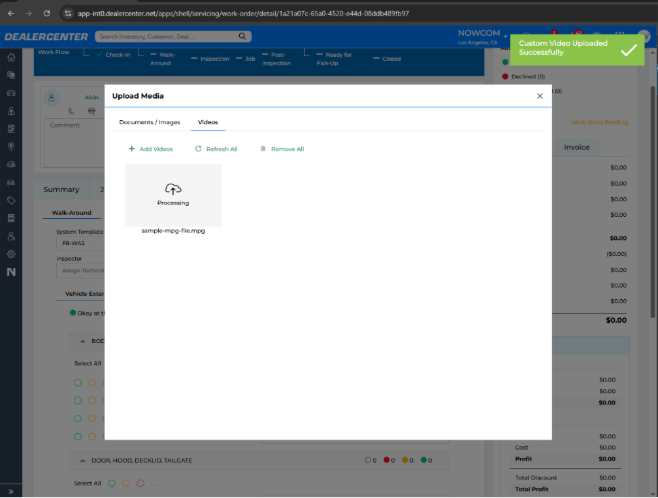Open the settings gear in sidebar
Image resolution: width=658 pixels, height=498 pixels.
[11, 254]
